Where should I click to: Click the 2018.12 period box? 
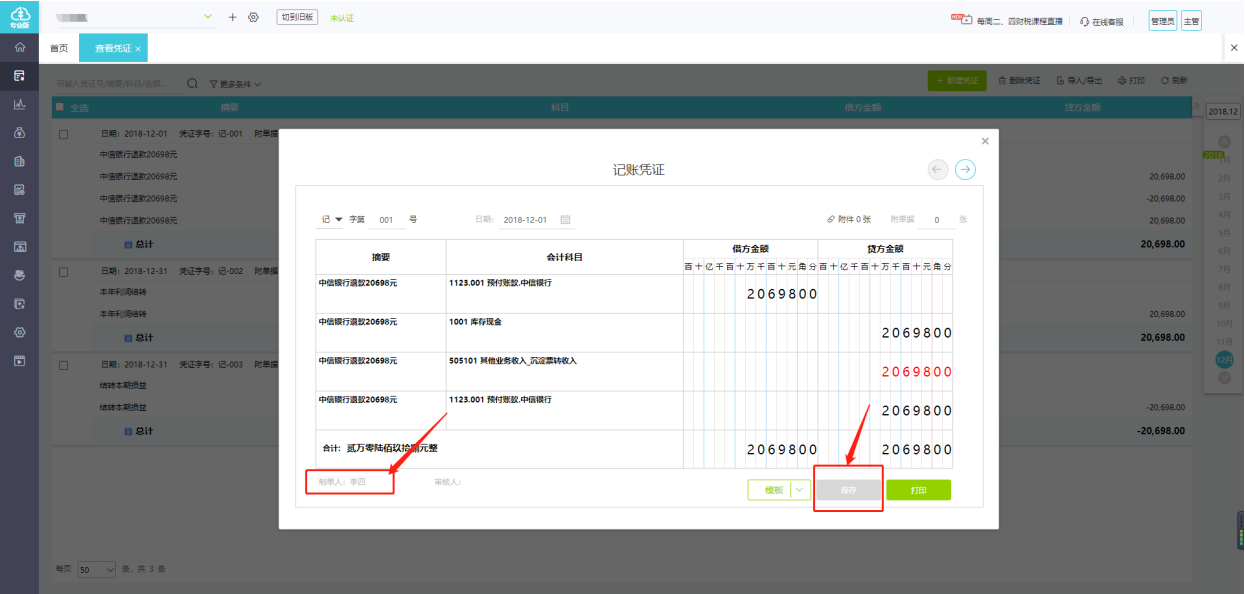(x=1223, y=112)
